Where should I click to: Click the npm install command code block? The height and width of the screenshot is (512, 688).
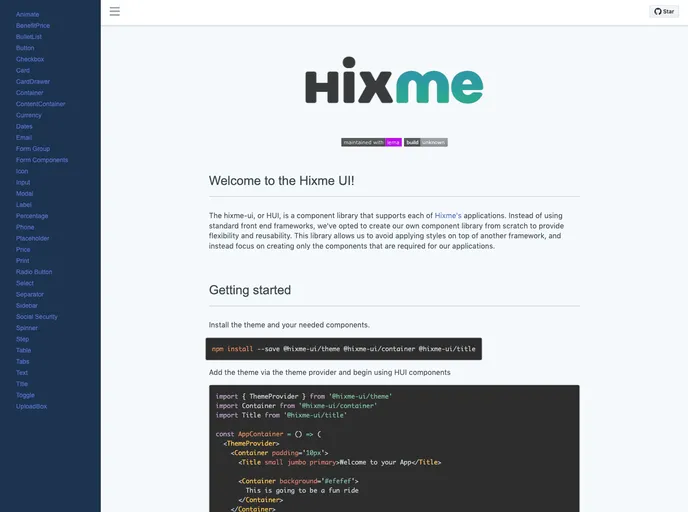pos(344,349)
